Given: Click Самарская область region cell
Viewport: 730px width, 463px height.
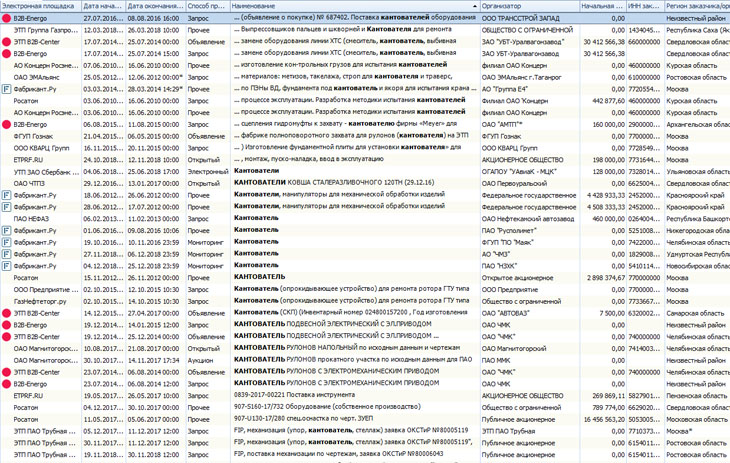Looking at the screenshot, I should point(696,313).
